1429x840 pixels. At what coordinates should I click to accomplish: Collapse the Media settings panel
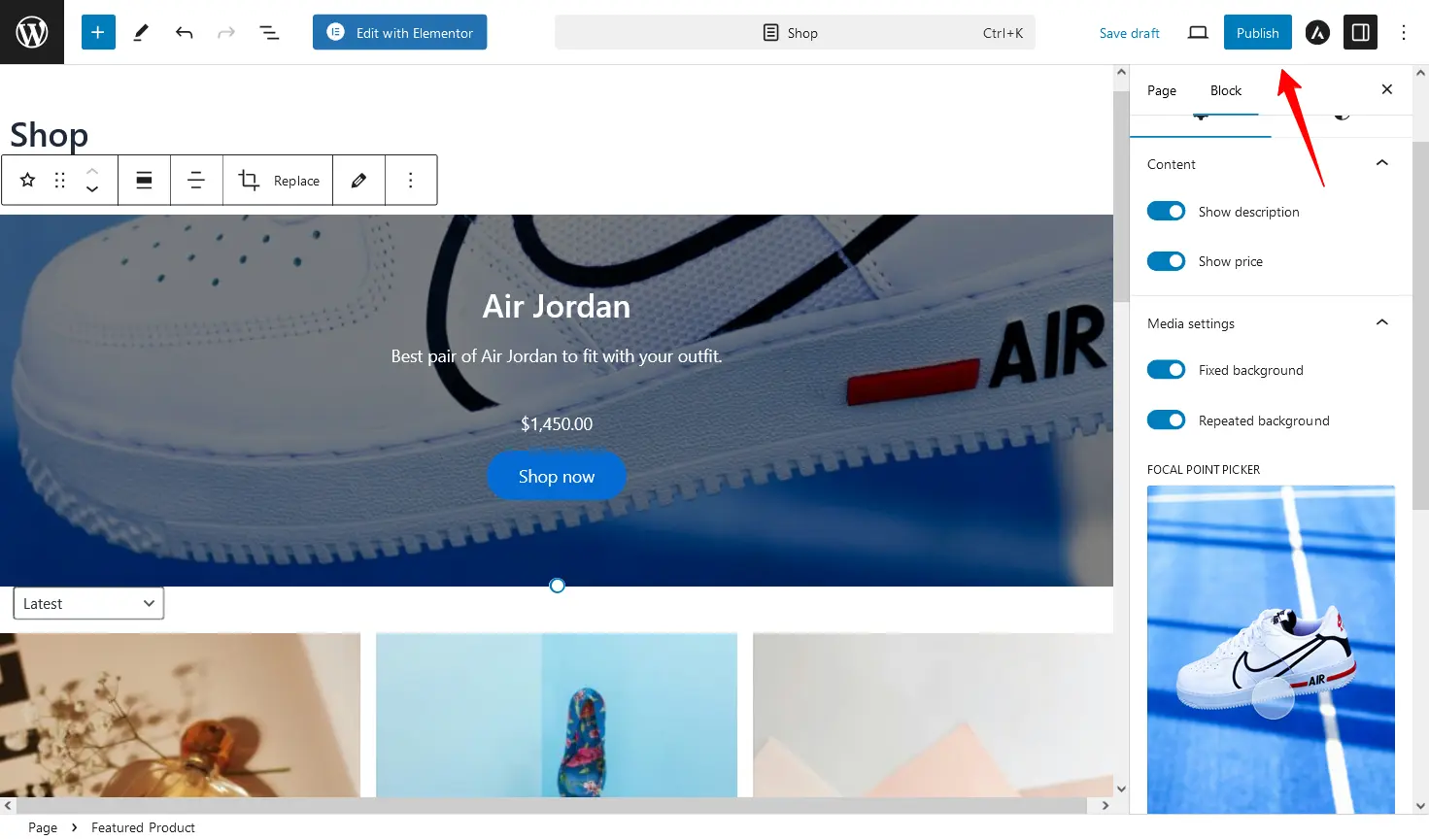1381,322
